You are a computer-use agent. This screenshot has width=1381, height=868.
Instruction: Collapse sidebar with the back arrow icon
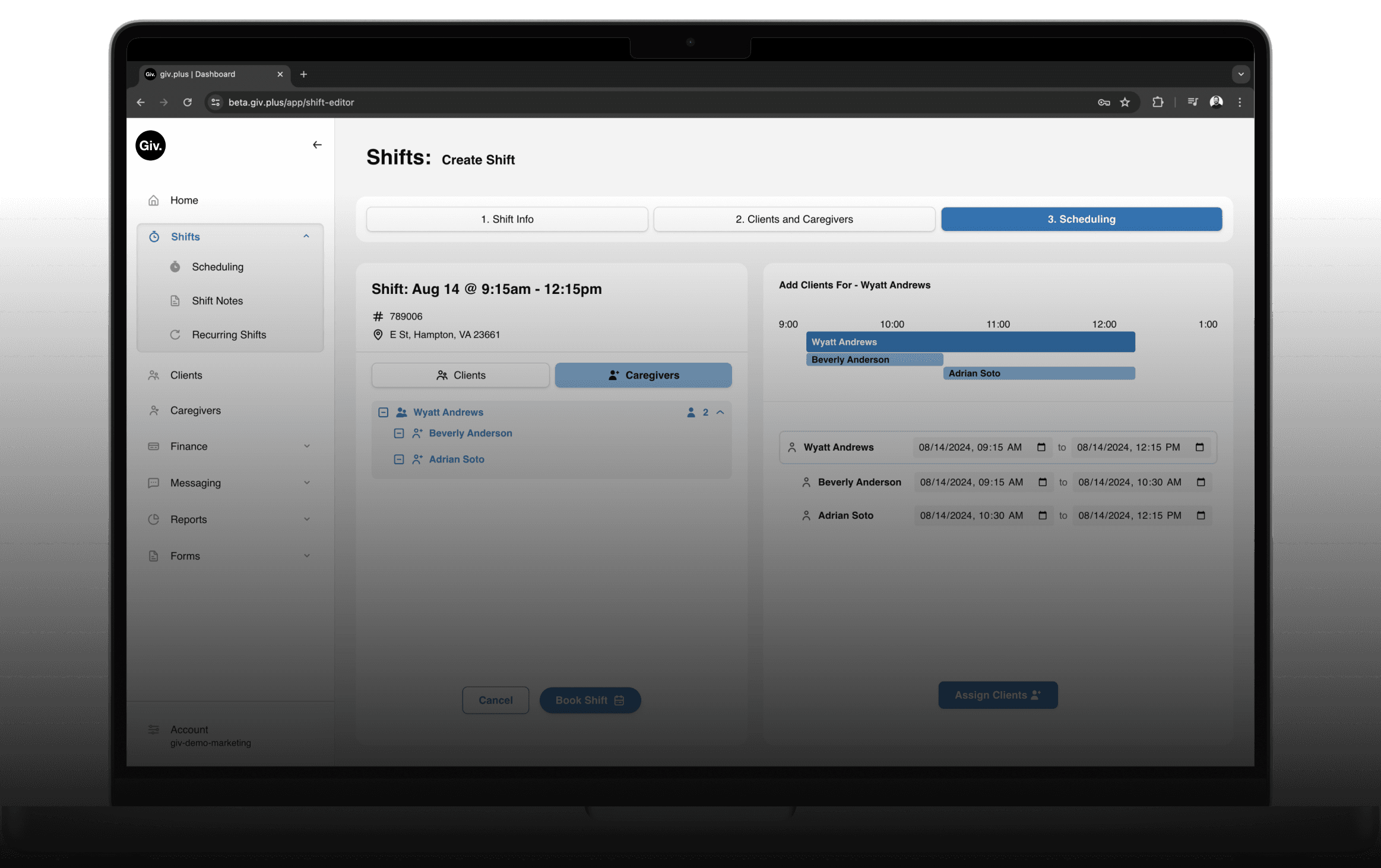pyautogui.click(x=317, y=145)
